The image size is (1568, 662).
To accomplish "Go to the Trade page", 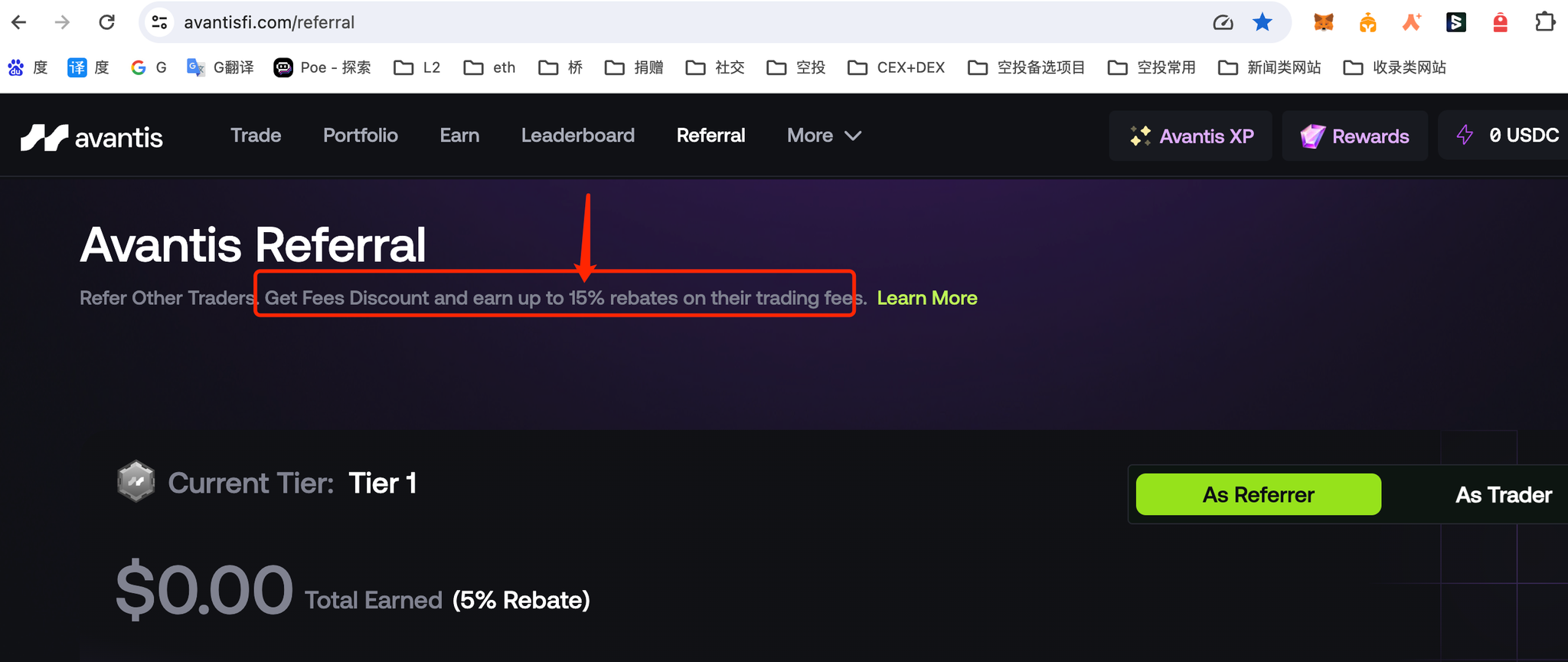I will (256, 136).
